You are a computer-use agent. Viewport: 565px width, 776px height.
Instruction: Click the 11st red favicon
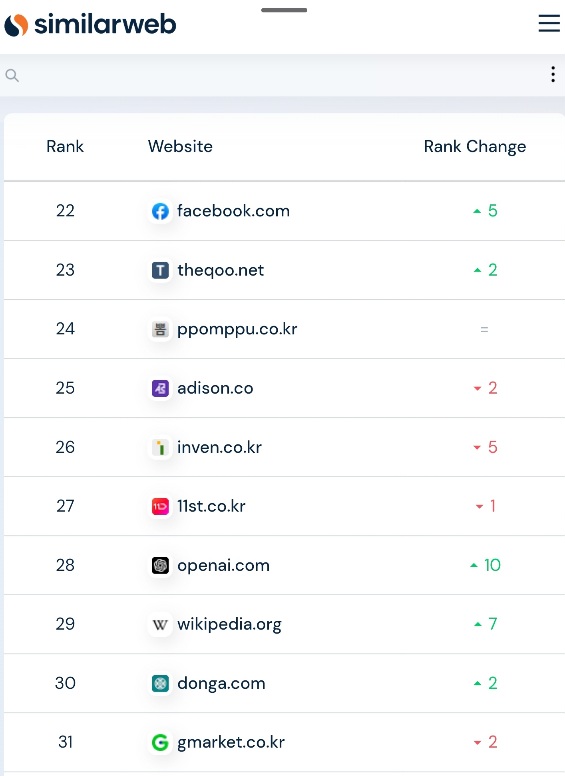coord(160,506)
